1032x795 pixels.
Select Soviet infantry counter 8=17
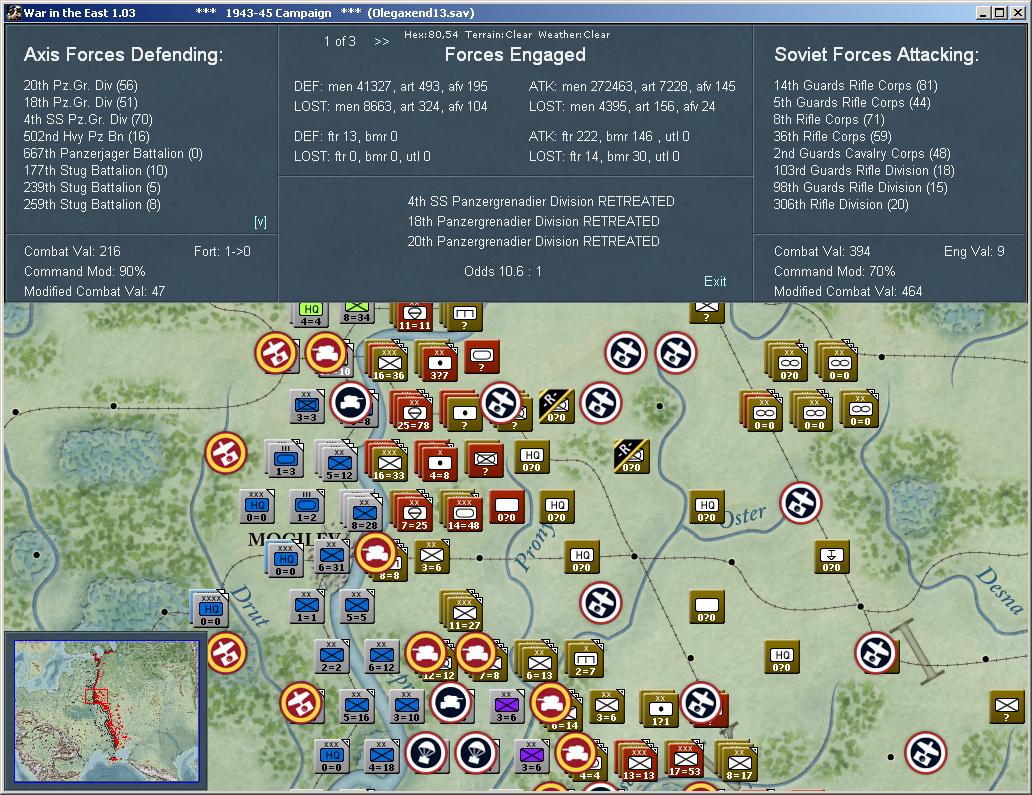pos(738,763)
